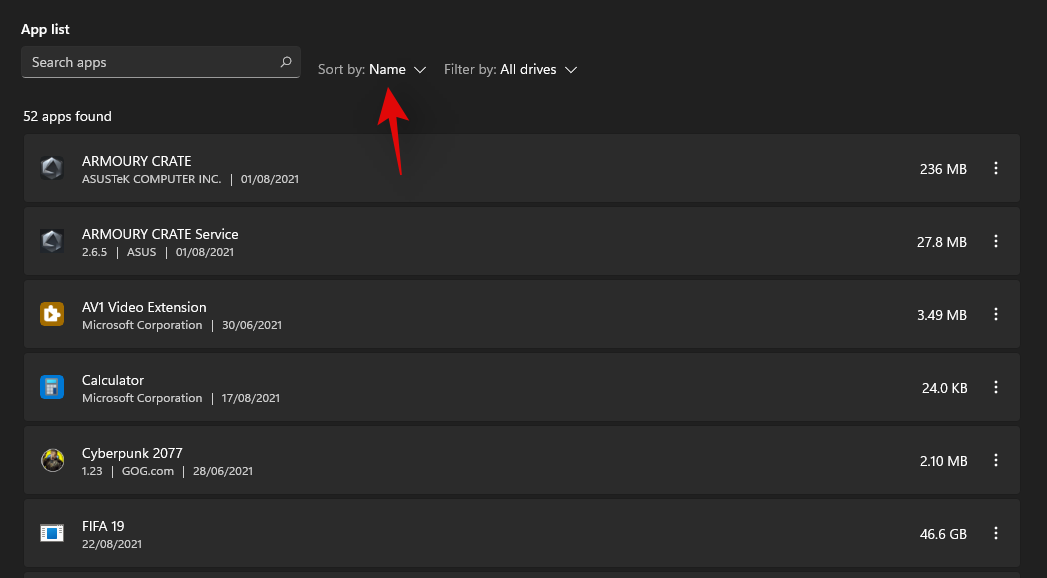Click the Calculator app icon

(x=52, y=388)
